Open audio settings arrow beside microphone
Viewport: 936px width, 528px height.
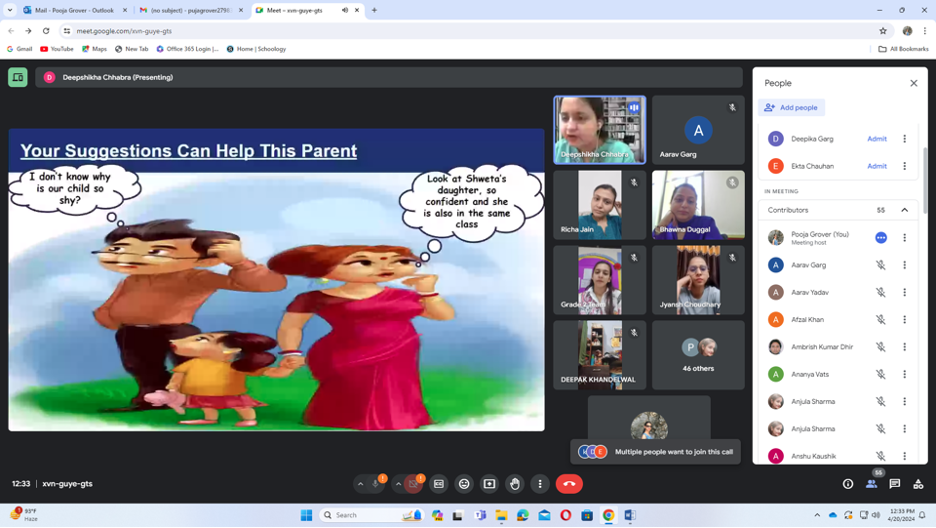[360, 484]
